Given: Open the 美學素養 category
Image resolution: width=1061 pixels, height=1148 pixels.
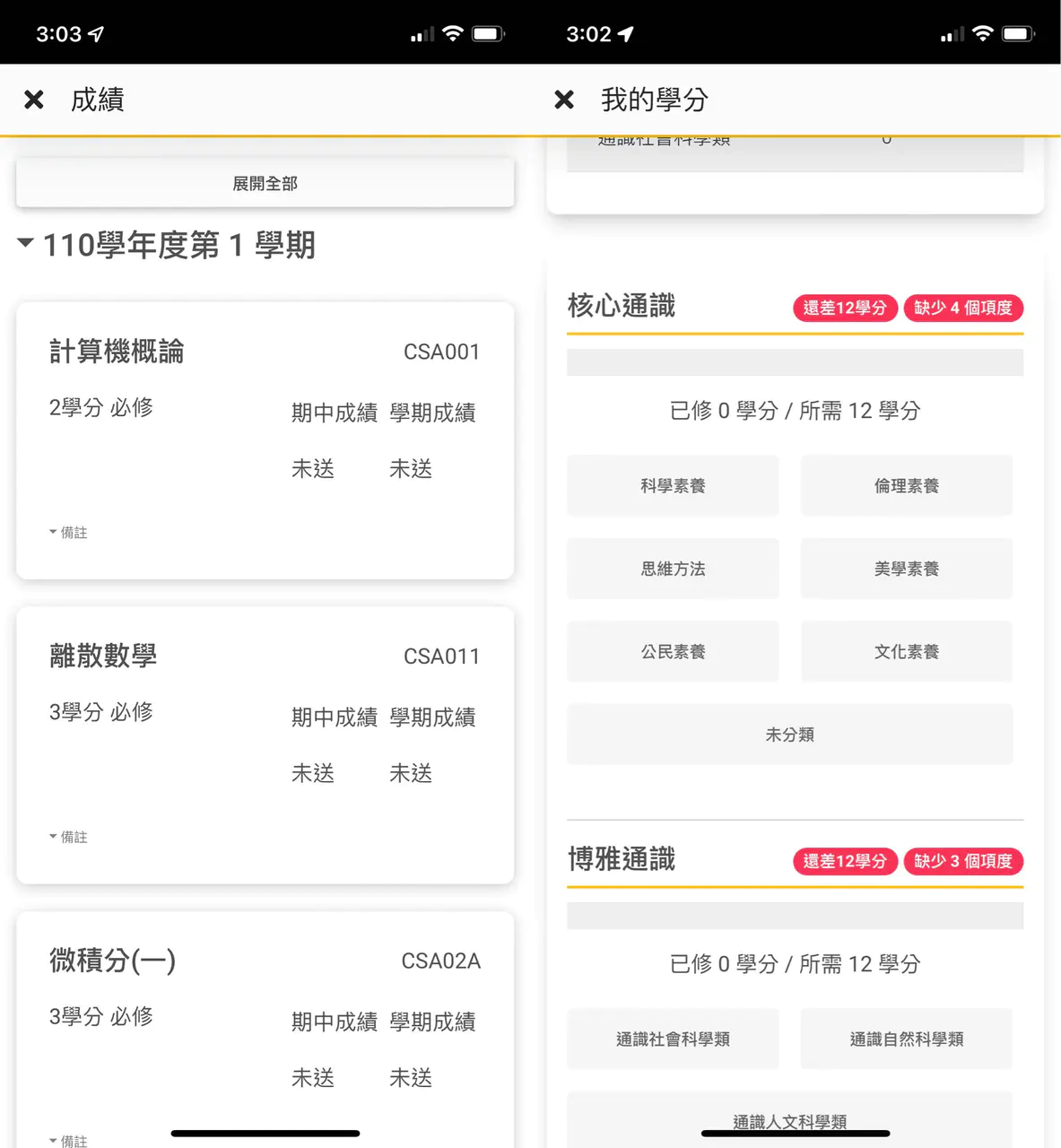Looking at the screenshot, I should [906, 569].
